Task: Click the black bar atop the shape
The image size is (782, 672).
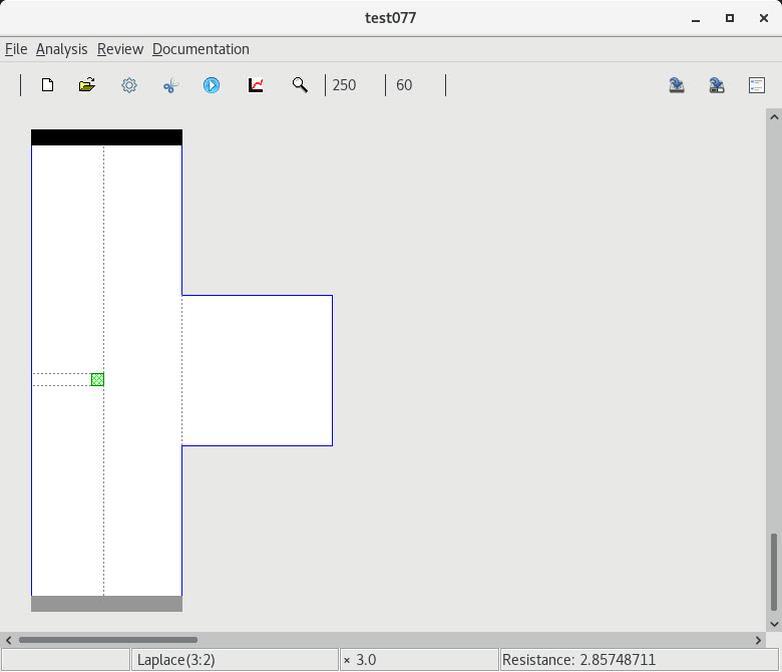Action: (x=106, y=137)
